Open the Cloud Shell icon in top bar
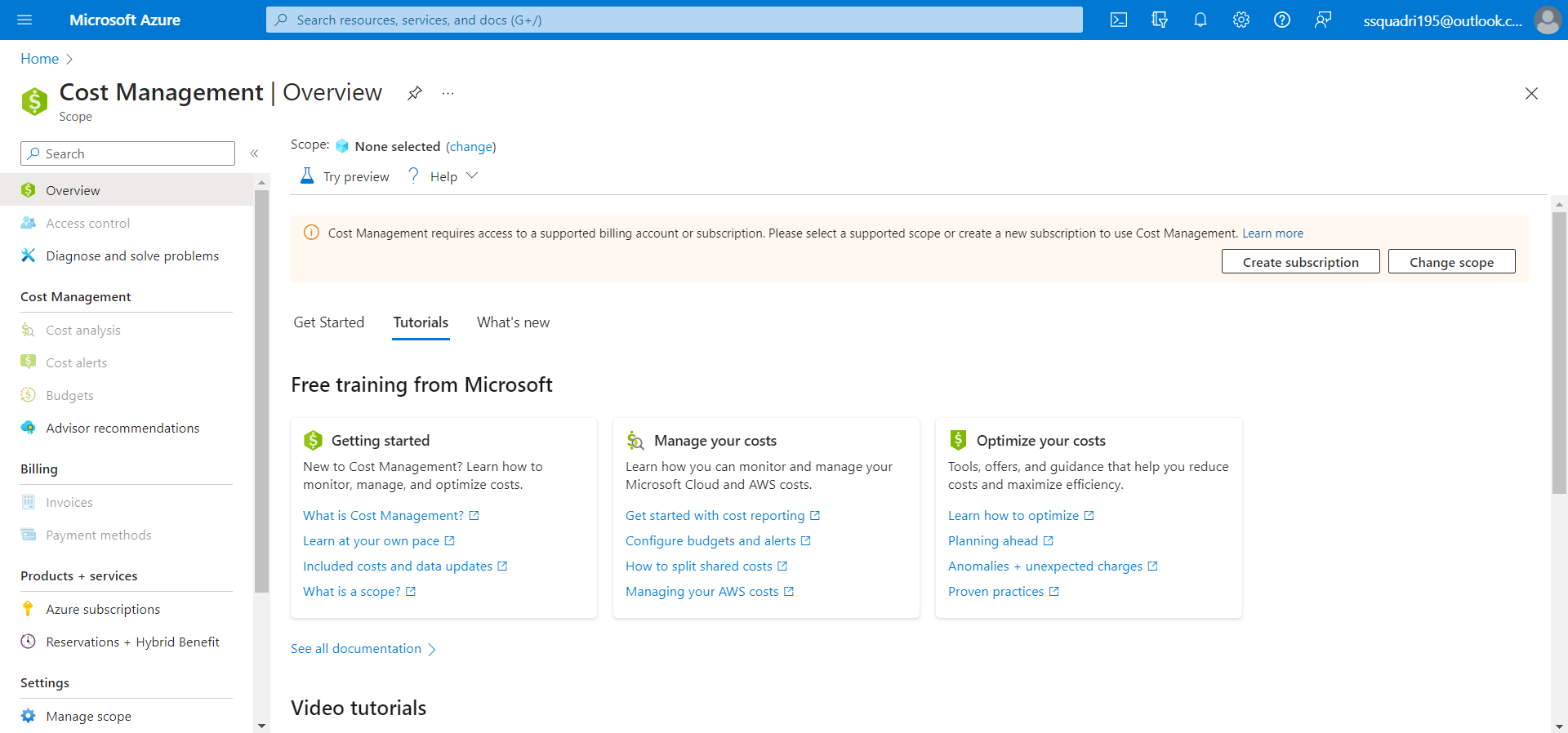Viewport: 1568px width, 733px height. coord(1118,20)
